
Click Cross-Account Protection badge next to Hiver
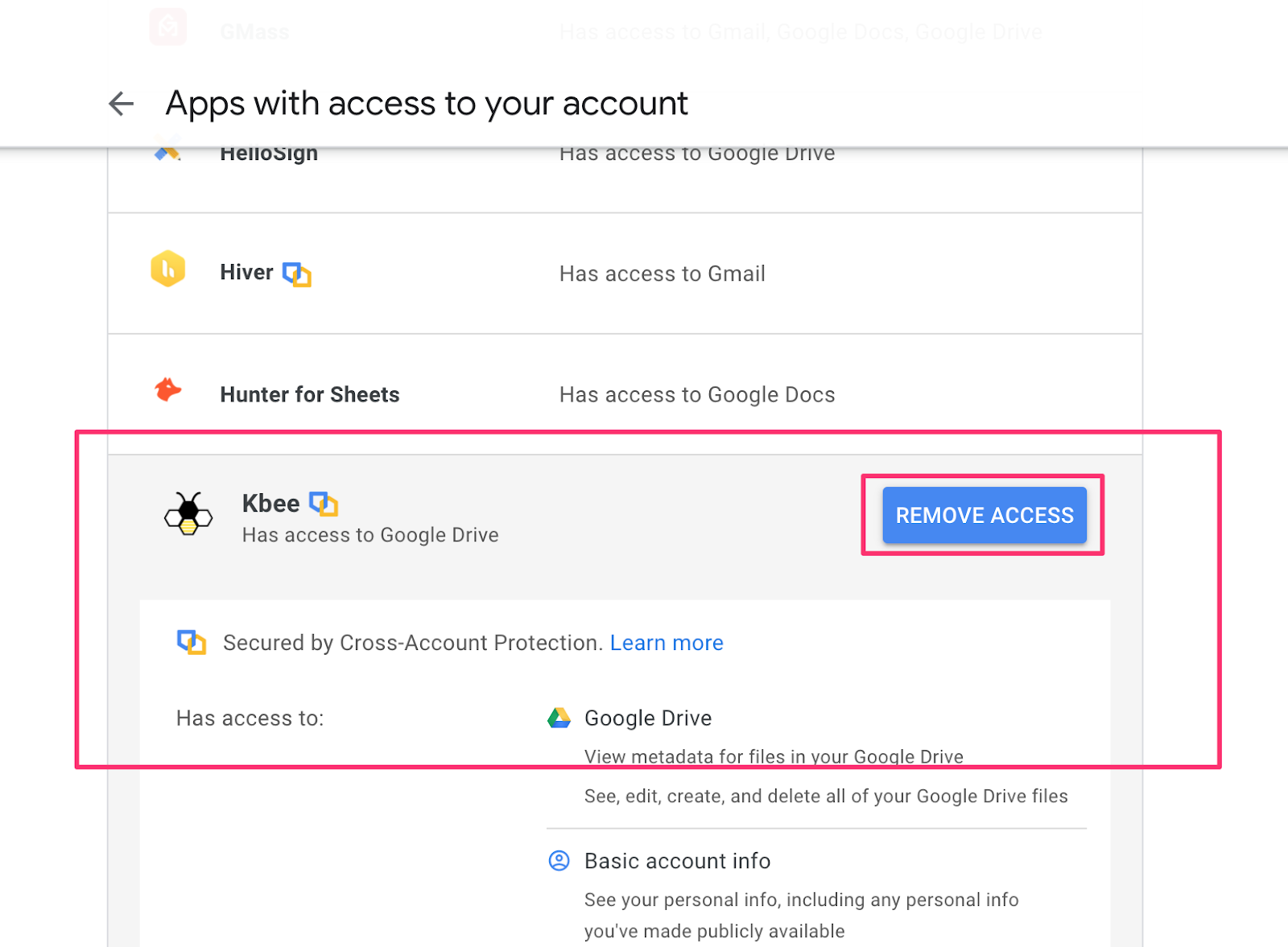297,274
